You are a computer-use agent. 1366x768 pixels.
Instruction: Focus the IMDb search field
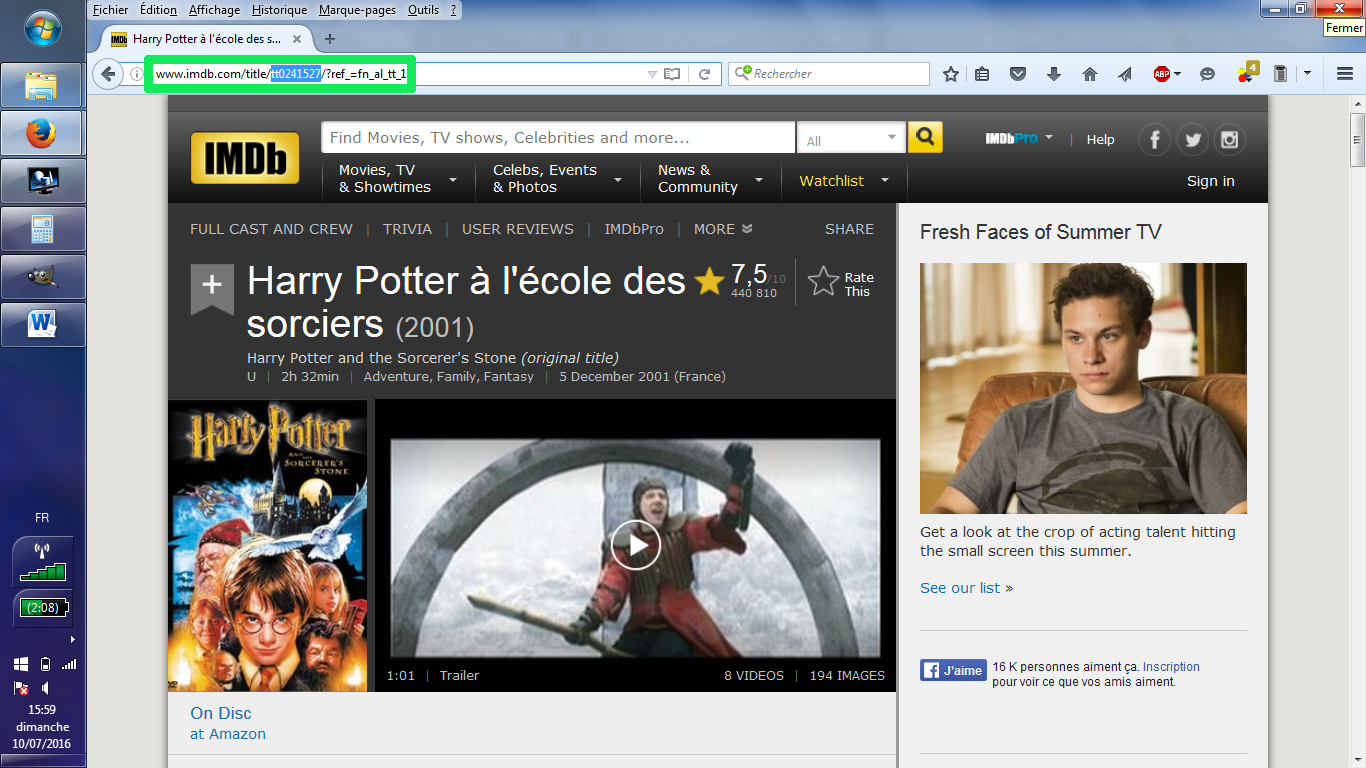point(558,138)
